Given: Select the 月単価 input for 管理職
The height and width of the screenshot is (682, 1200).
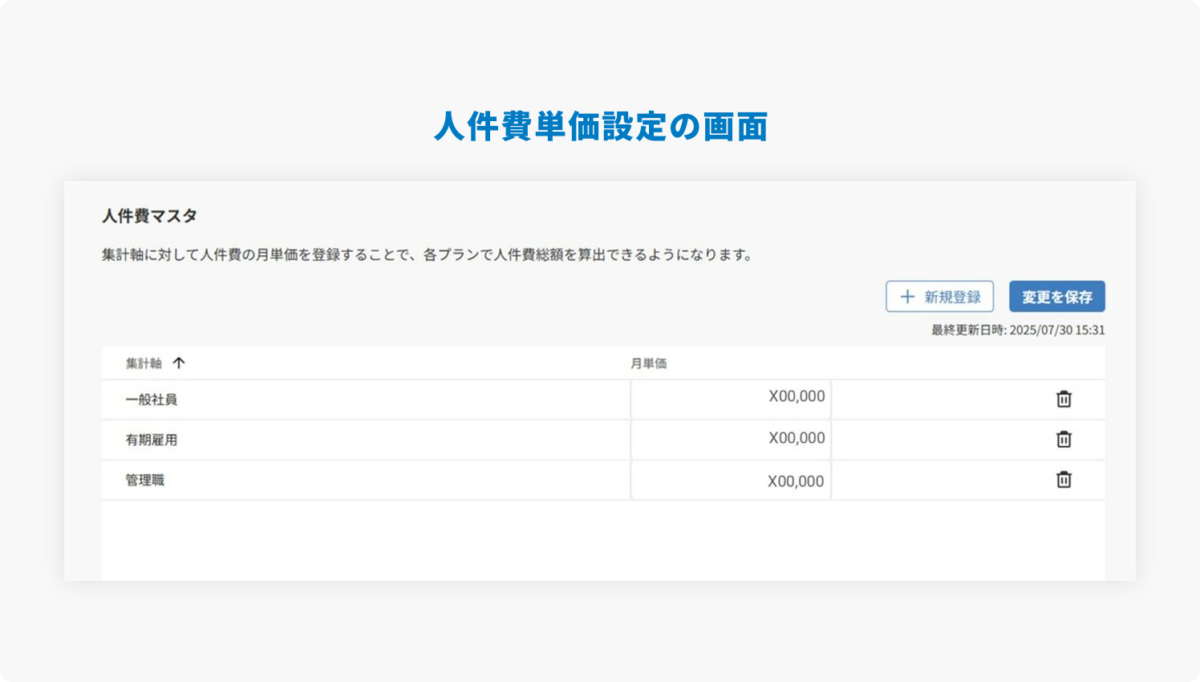Looking at the screenshot, I should coord(731,481).
